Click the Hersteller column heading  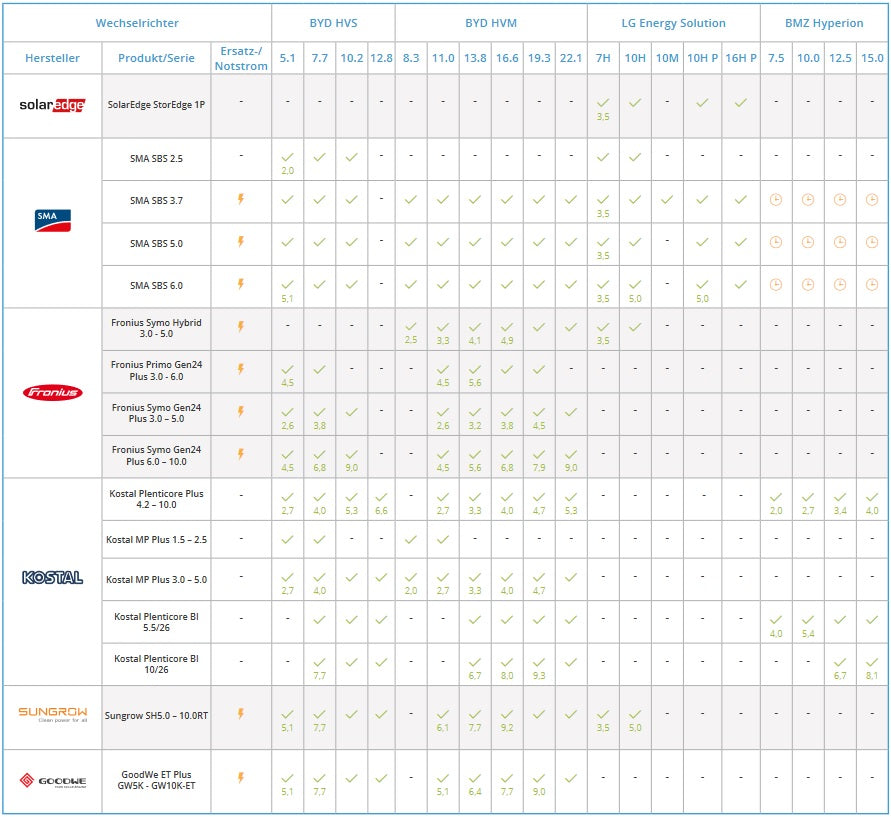click(x=52, y=58)
